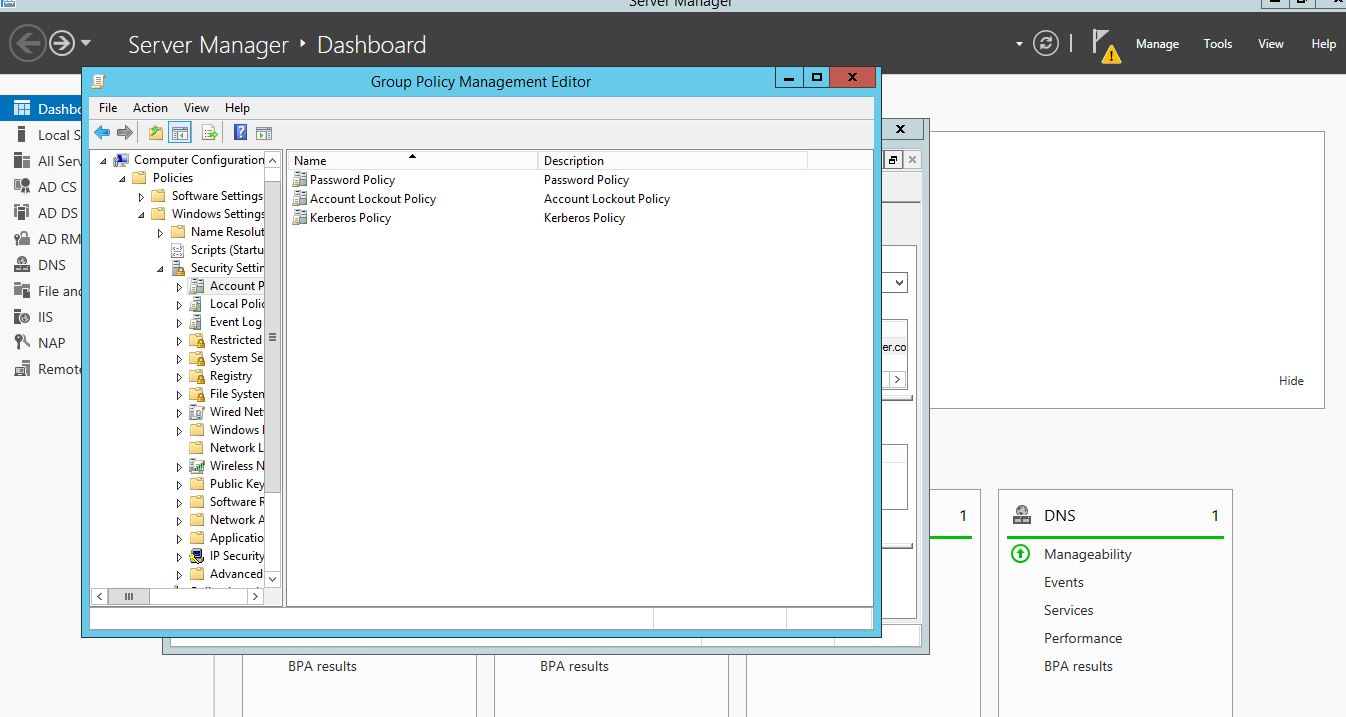The width and height of the screenshot is (1346, 717).
Task: Click the green Manageability status icon in DNS tile
Action: [x=1020, y=553]
